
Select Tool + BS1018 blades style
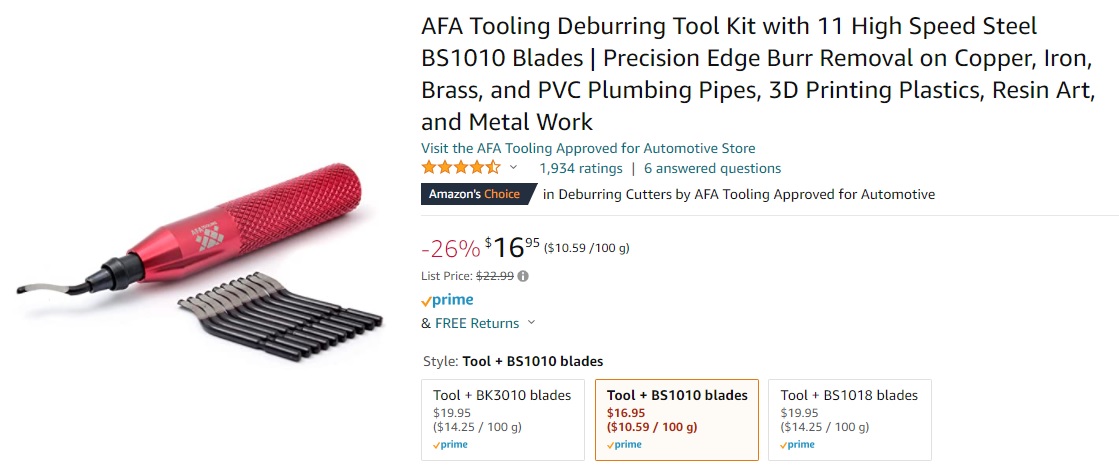tap(849, 419)
